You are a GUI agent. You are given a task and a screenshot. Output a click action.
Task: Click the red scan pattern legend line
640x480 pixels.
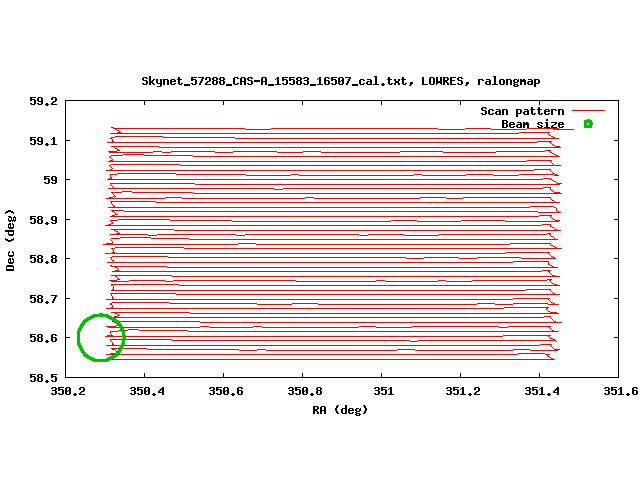588,110
